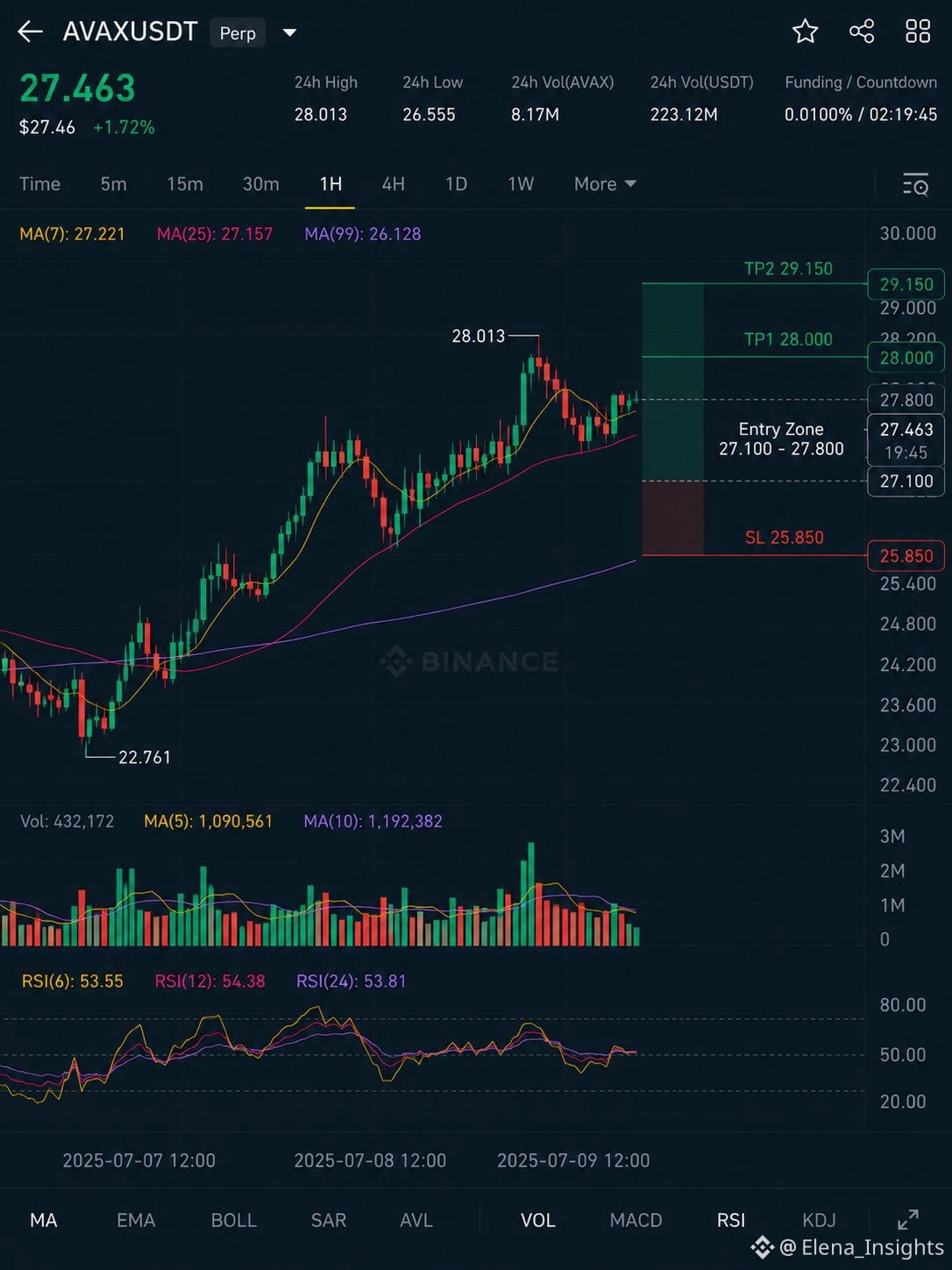Image resolution: width=952 pixels, height=1270 pixels.
Task: Click the SL 25.850 line label
Action: pyautogui.click(x=785, y=538)
